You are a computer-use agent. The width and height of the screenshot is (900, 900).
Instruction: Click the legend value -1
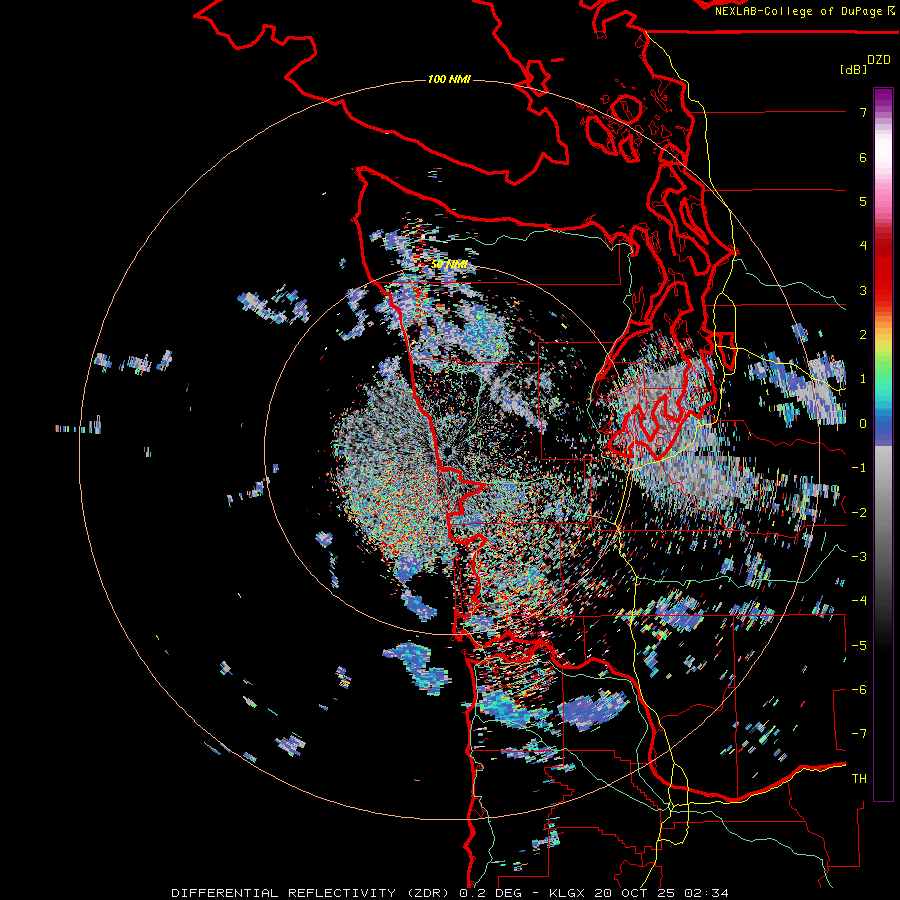tap(859, 468)
